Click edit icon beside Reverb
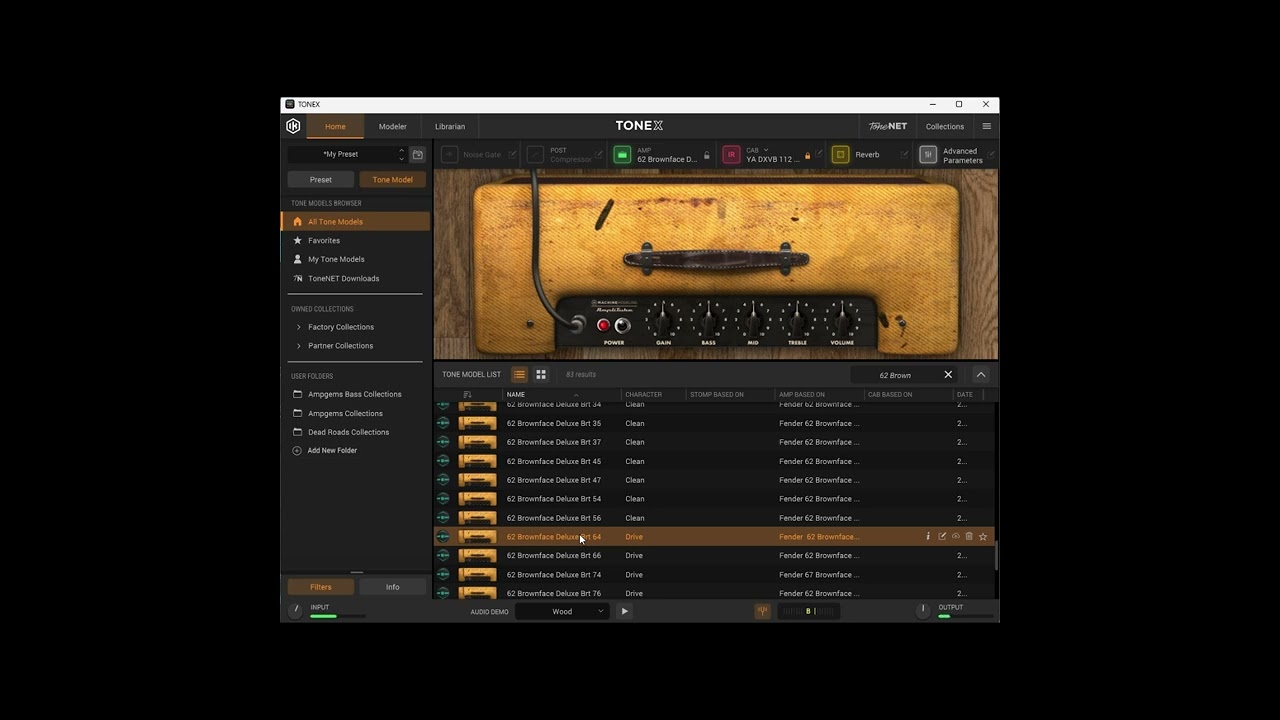1280x720 pixels. 905,155
